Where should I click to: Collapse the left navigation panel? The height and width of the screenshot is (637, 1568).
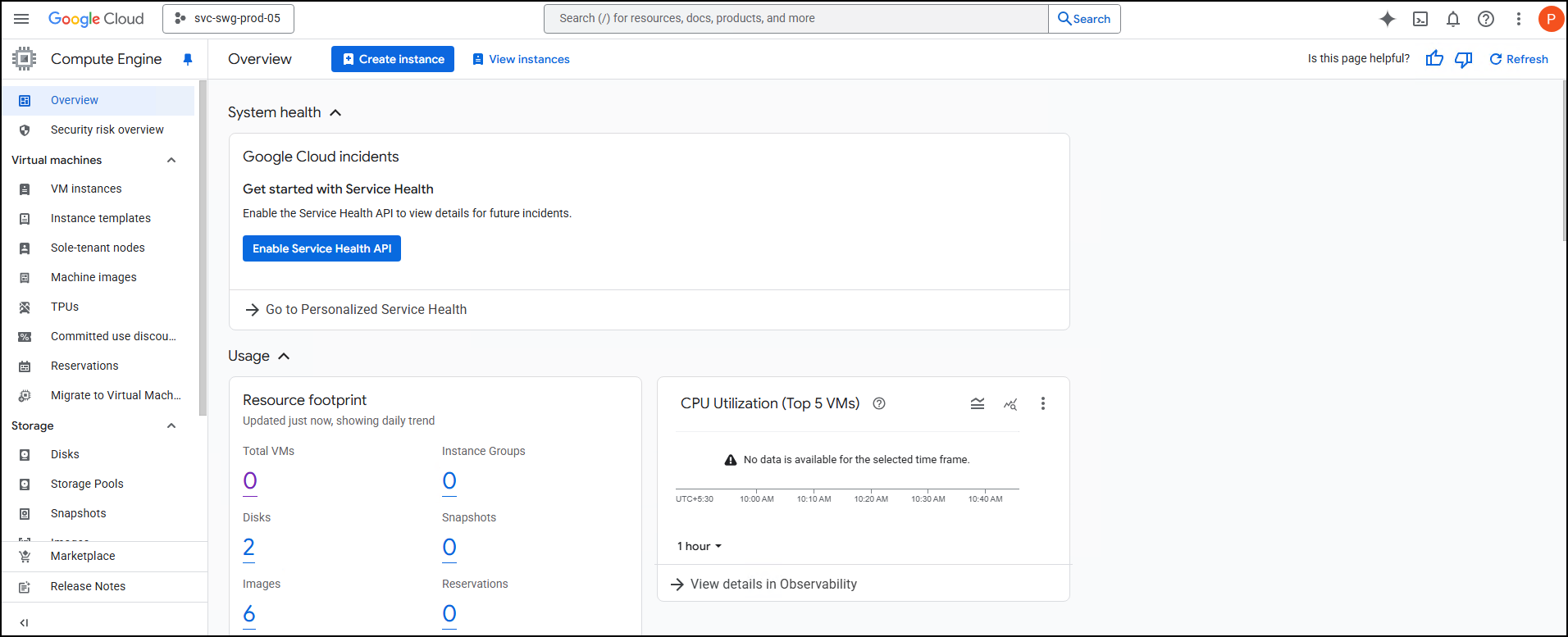point(24,622)
